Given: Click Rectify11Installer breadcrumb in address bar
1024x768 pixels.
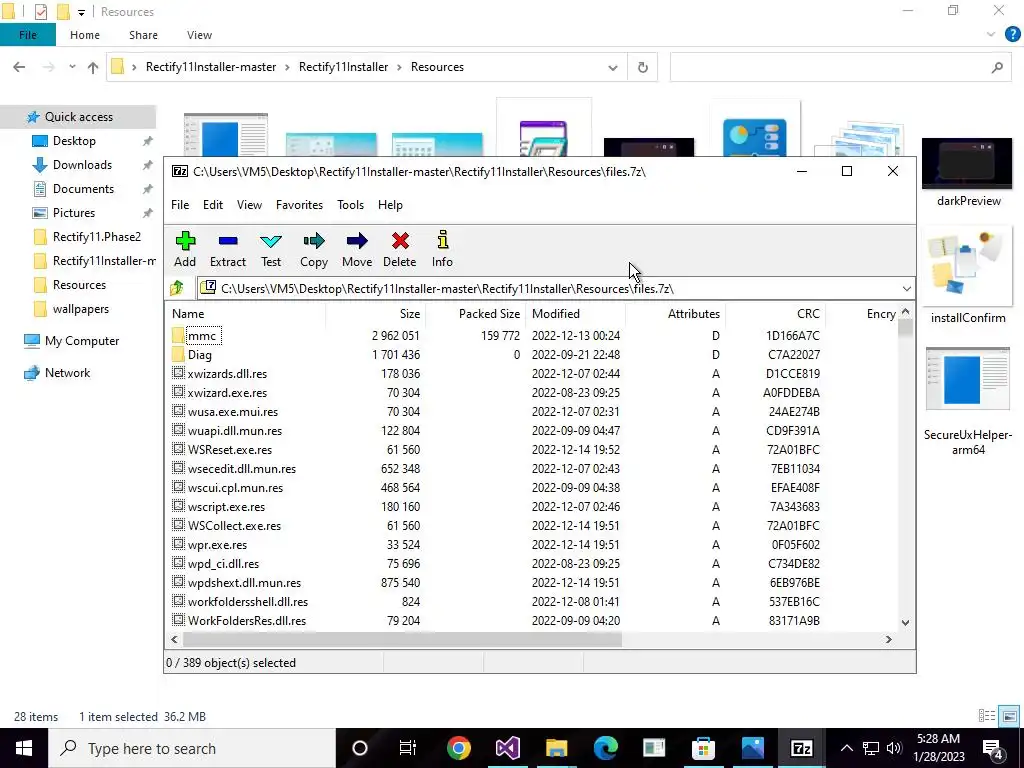Looking at the screenshot, I should (x=344, y=67).
